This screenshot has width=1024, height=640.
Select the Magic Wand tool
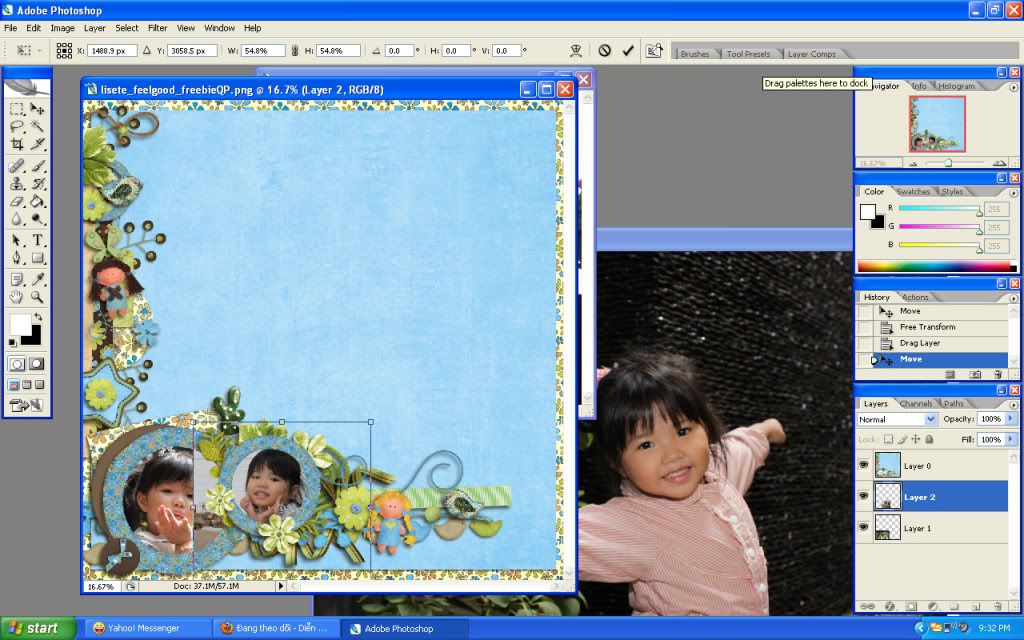pos(38,126)
